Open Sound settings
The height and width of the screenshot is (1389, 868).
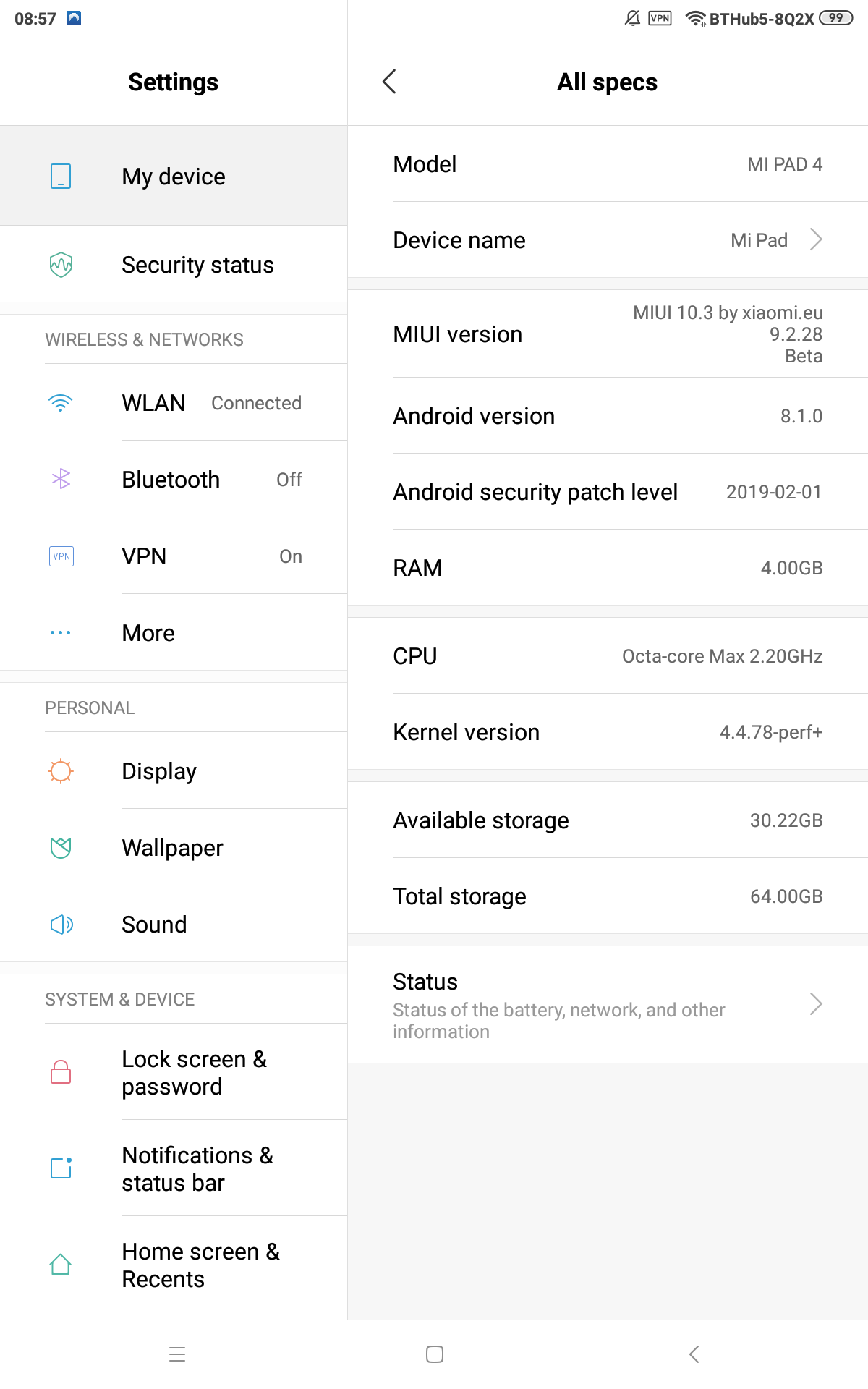coord(174,924)
